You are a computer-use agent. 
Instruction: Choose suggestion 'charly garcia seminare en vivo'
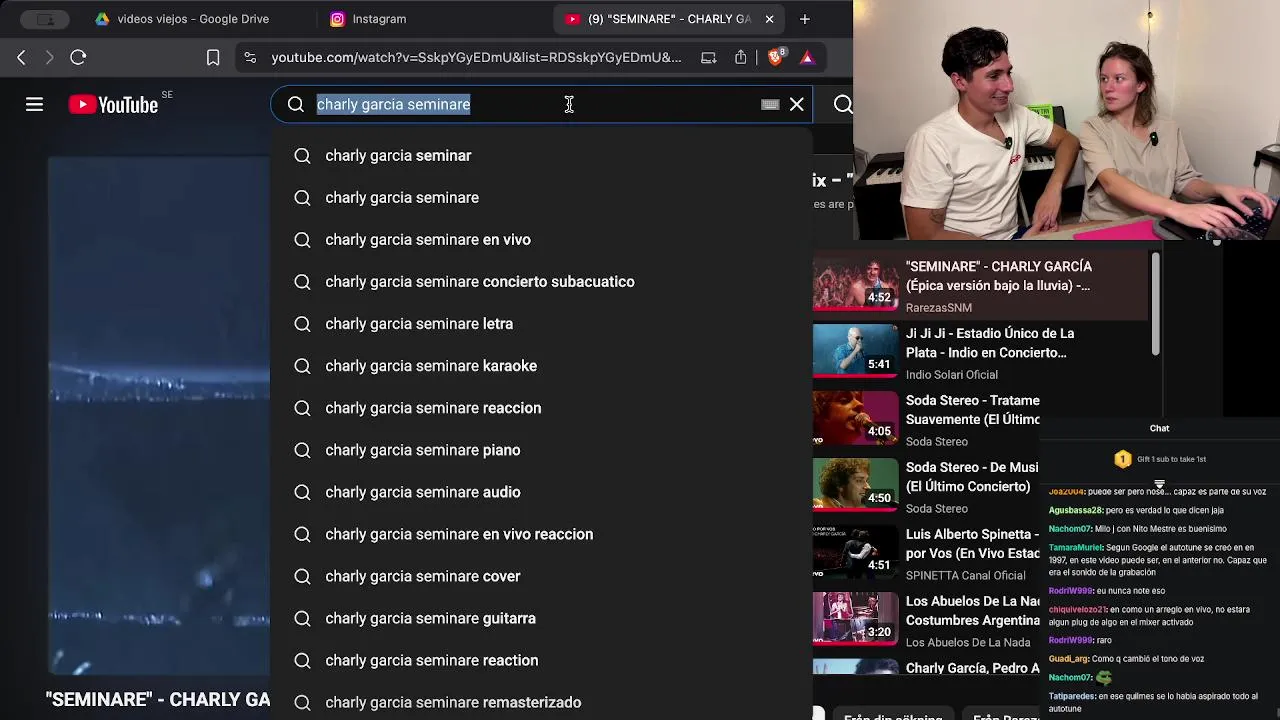pyautogui.click(x=541, y=240)
